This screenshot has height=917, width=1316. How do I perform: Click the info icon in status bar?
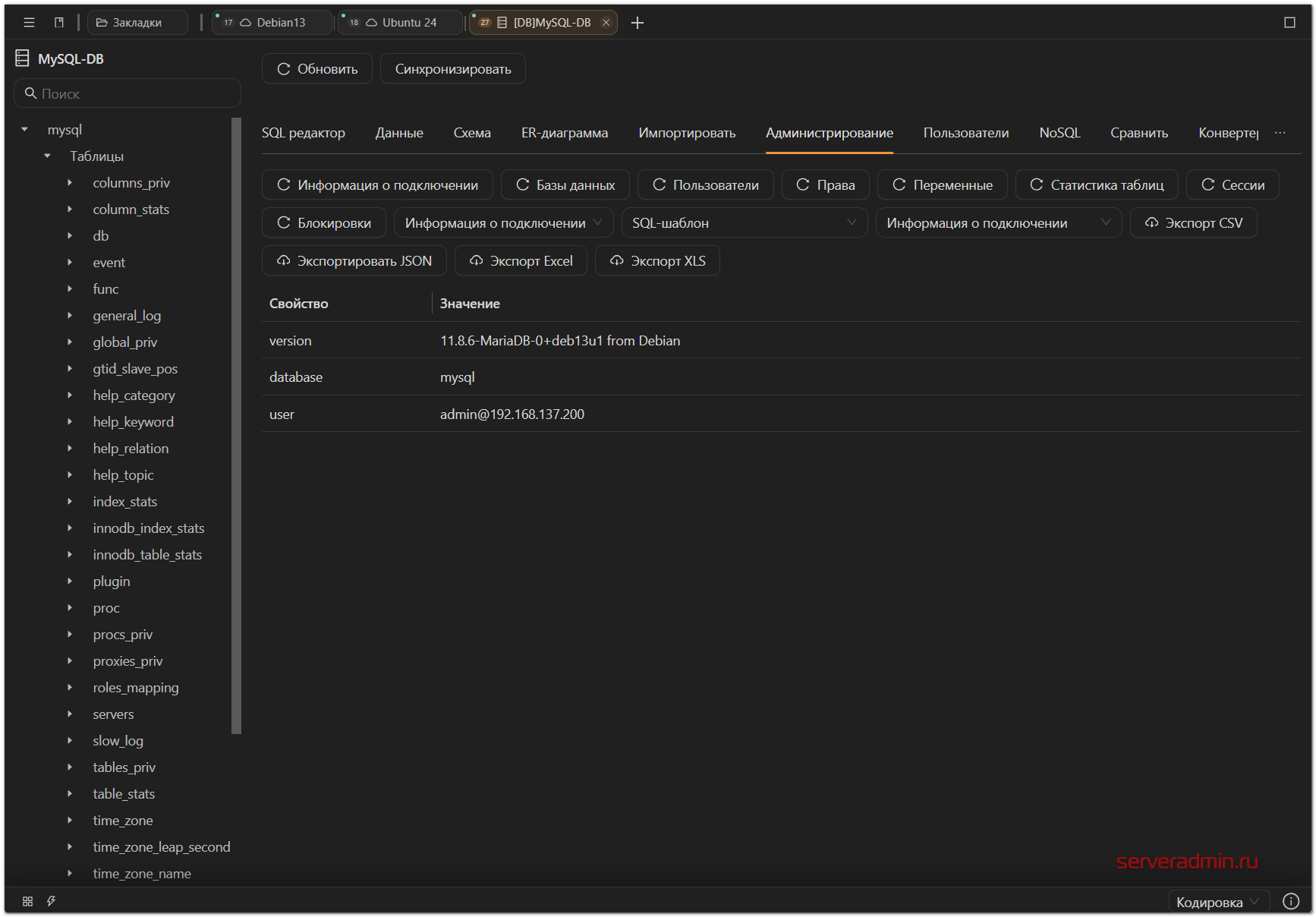pyautogui.click(x=1291, y=901)
